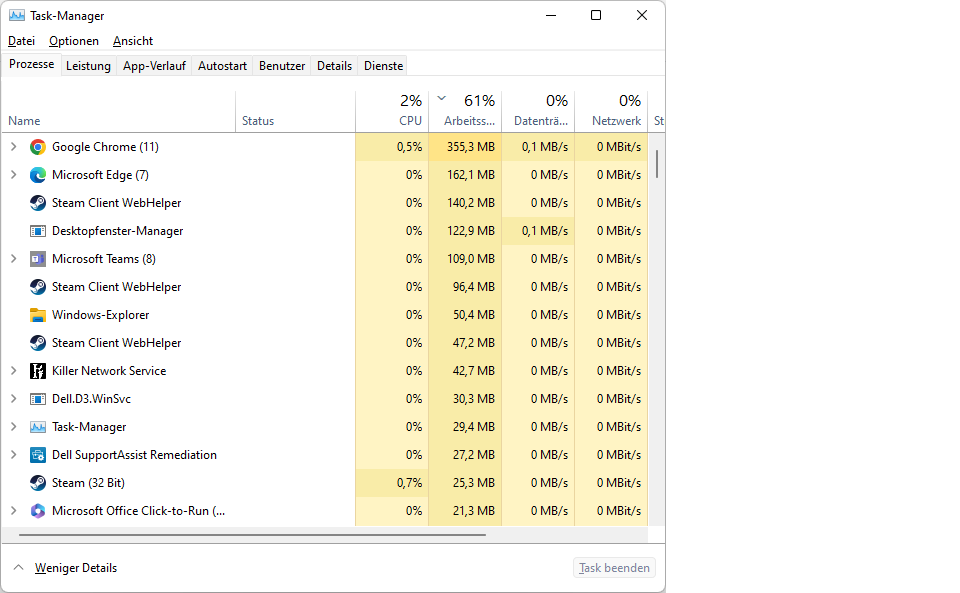Switch to the Details tab
Screen dimensions: 960x593
(334, 66)
